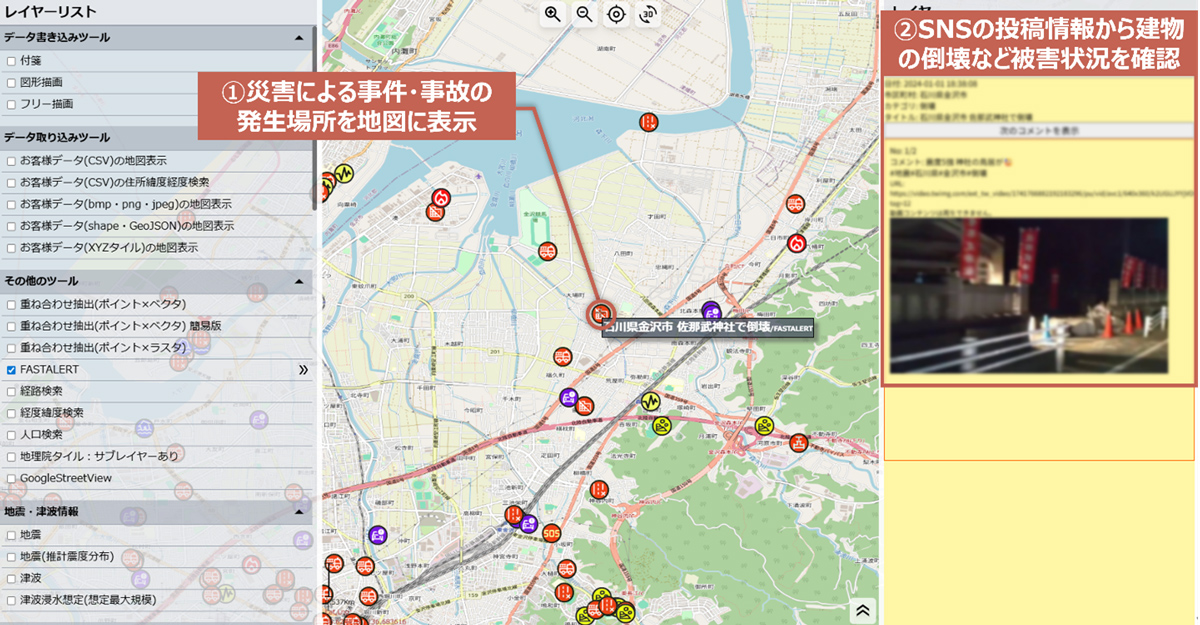This screenshot has height=625, width=1200.
Task: Click the zoom in magnifier icon
Action: [x=552, y=14]
